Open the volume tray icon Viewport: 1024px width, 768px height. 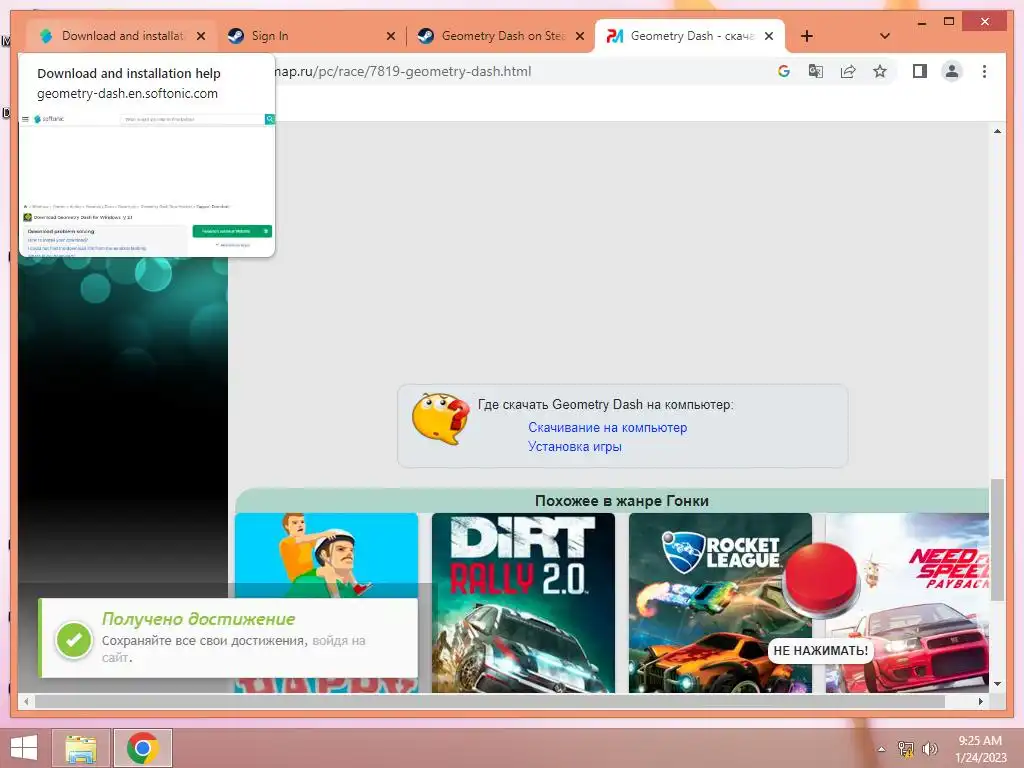click(930, 749)
